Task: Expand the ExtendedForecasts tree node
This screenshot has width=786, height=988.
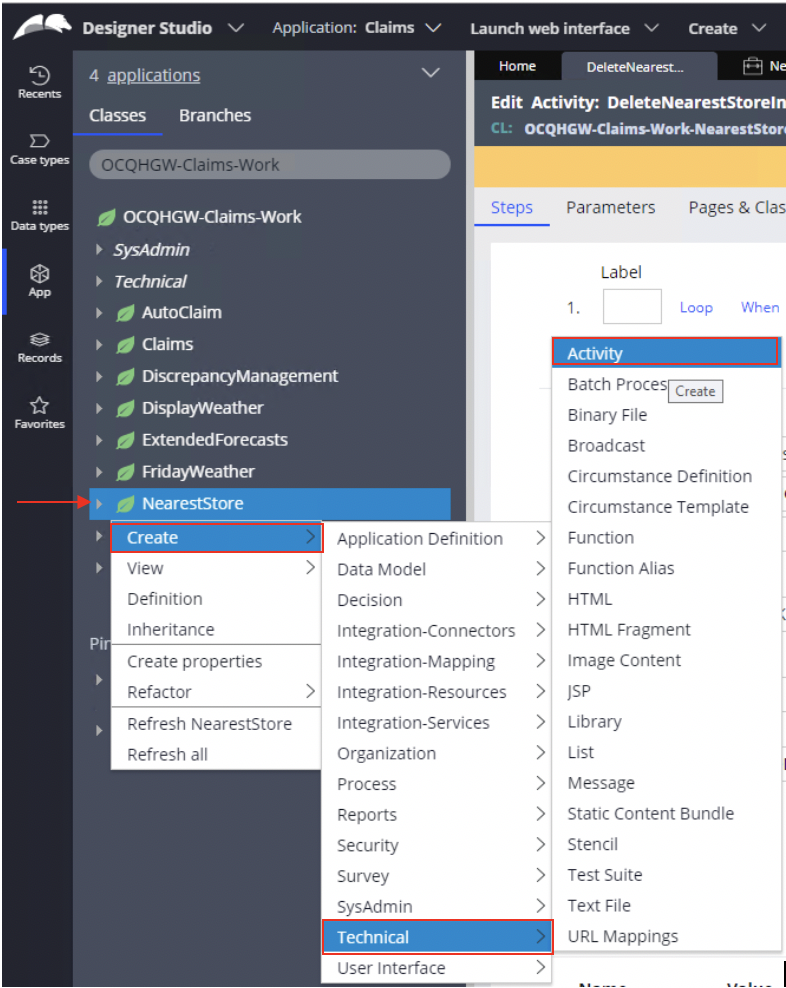Action: tap(99, 440)
